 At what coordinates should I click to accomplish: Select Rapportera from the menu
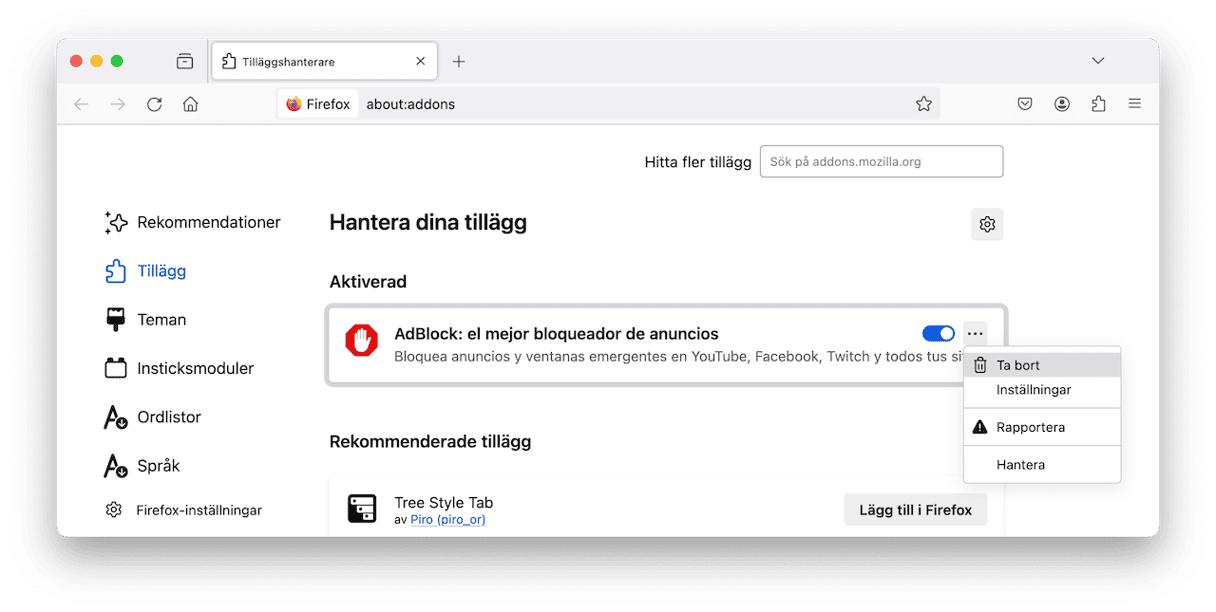click(x=1042, y=427)
